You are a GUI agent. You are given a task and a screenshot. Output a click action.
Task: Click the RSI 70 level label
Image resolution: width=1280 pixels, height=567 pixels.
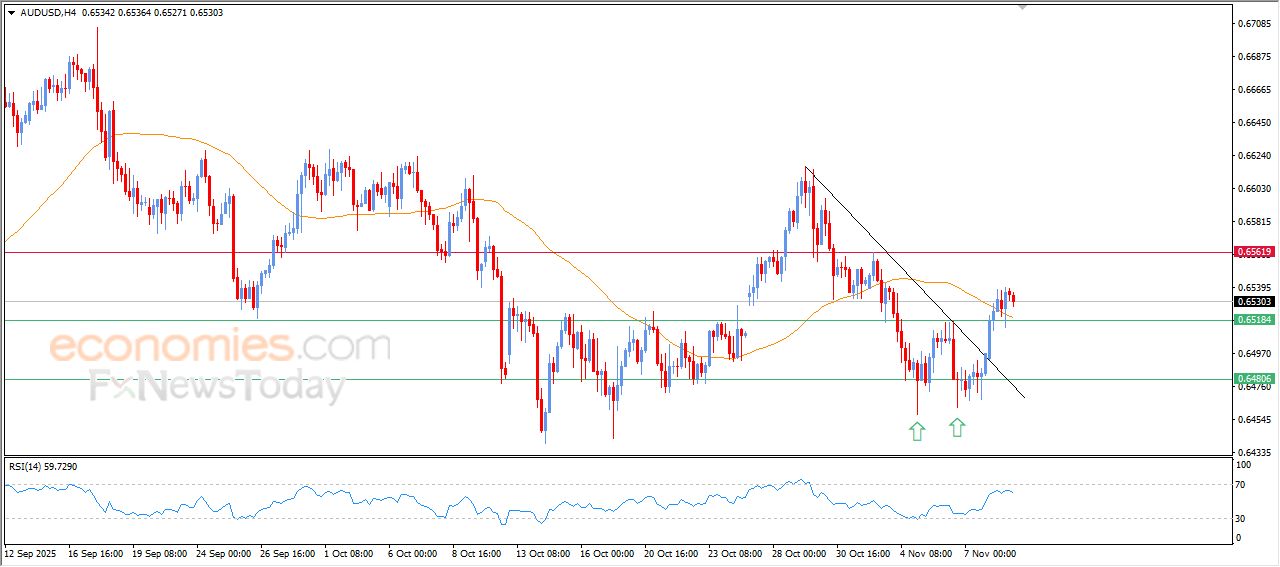1243,485
